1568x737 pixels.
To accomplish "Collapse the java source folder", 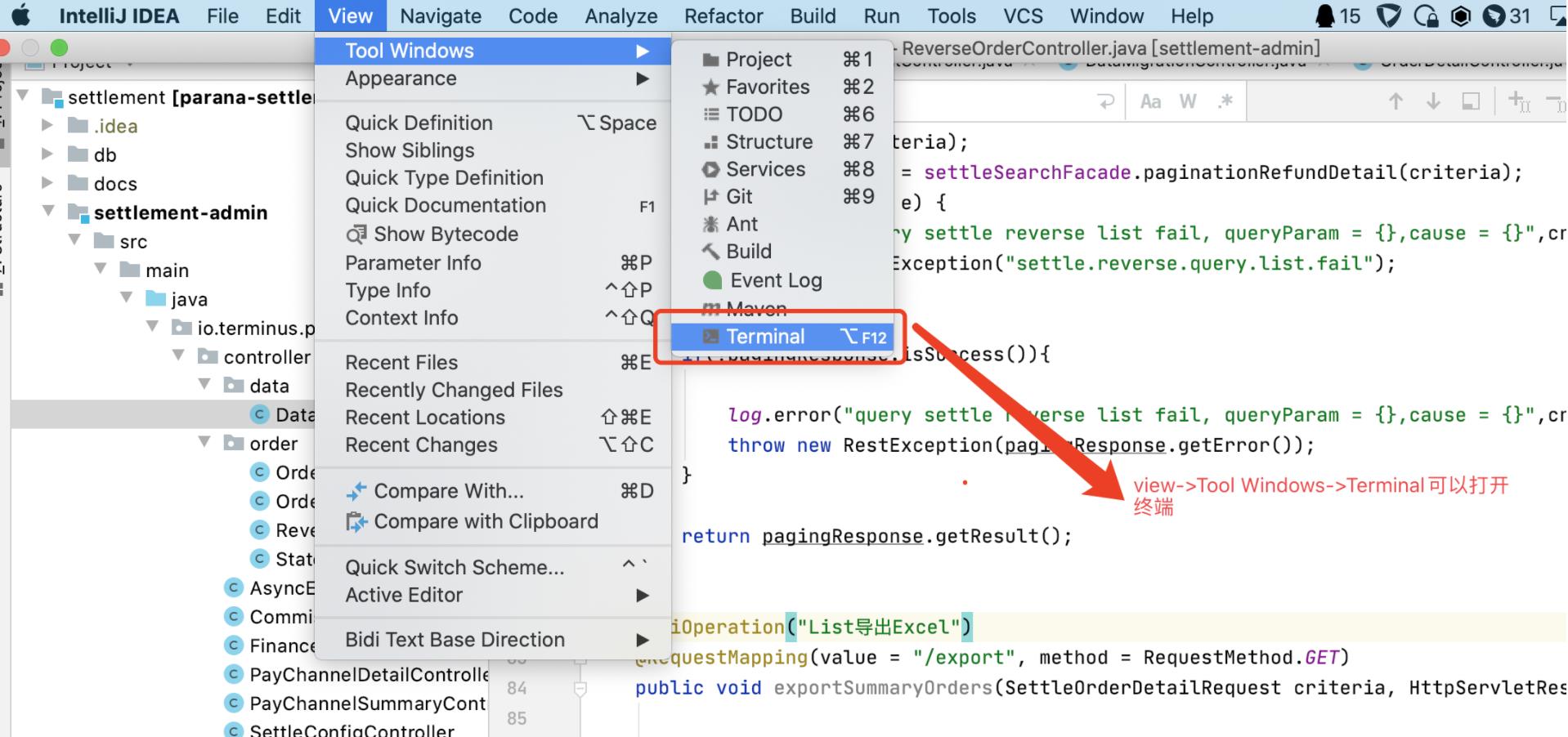I will 127,298.
